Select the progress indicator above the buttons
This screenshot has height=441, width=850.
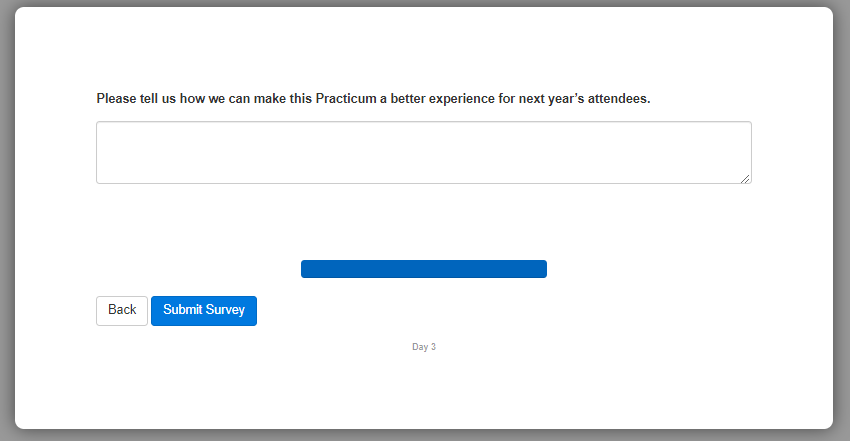[423, 269]
